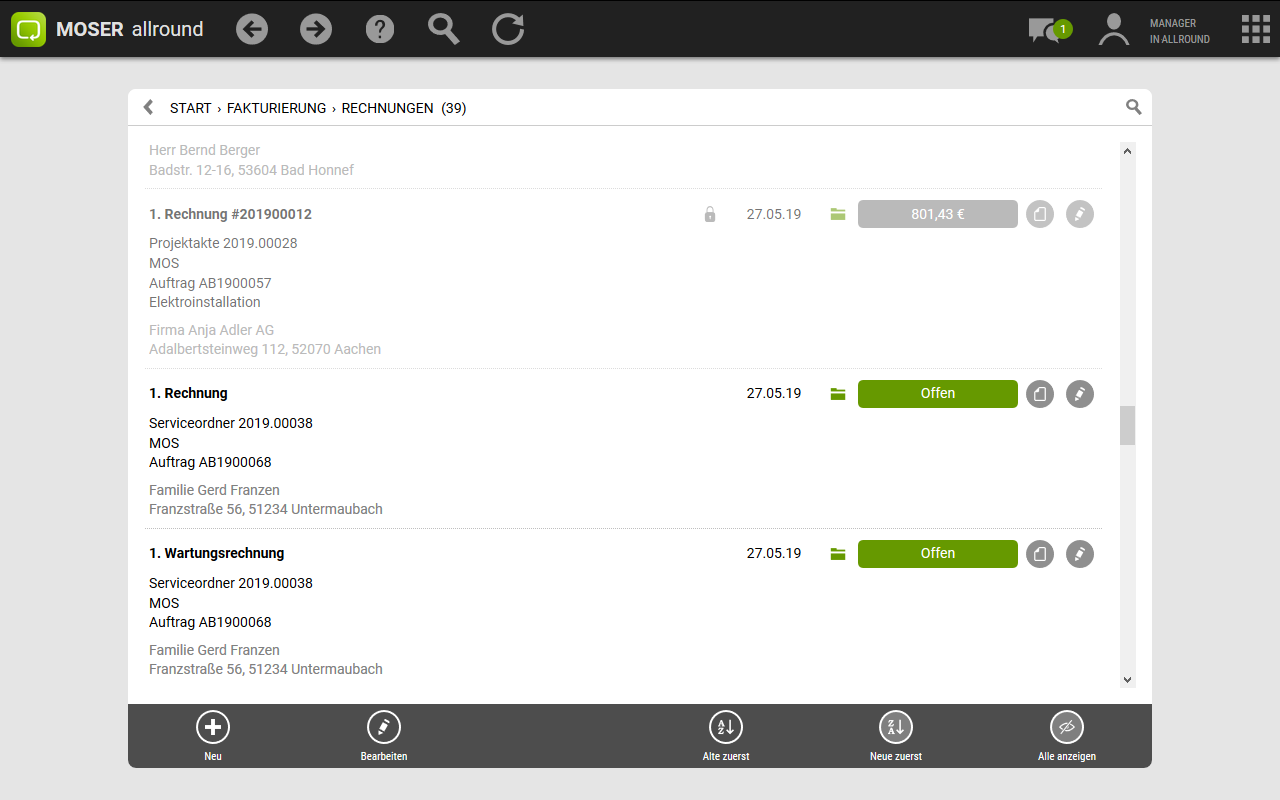Open folder icon of 1. Rechnung row
1280x800 pixels.
[x=838, y=394]
